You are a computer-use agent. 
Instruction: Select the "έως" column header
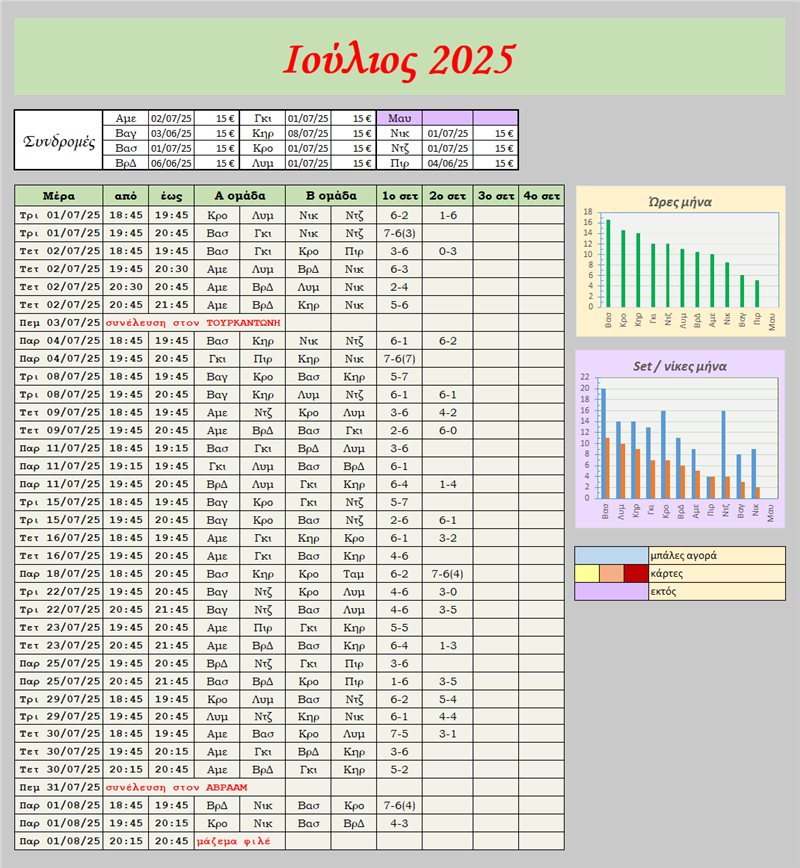click(171, 196)
